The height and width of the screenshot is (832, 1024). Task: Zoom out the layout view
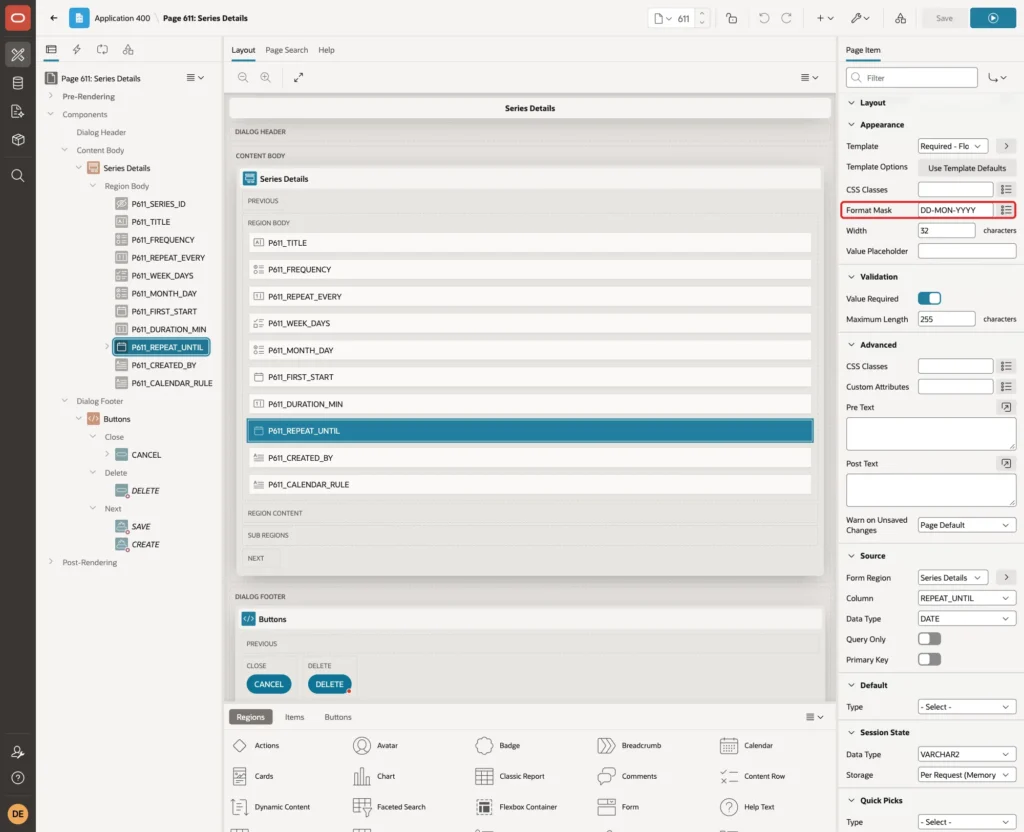(x=243, y=78)
